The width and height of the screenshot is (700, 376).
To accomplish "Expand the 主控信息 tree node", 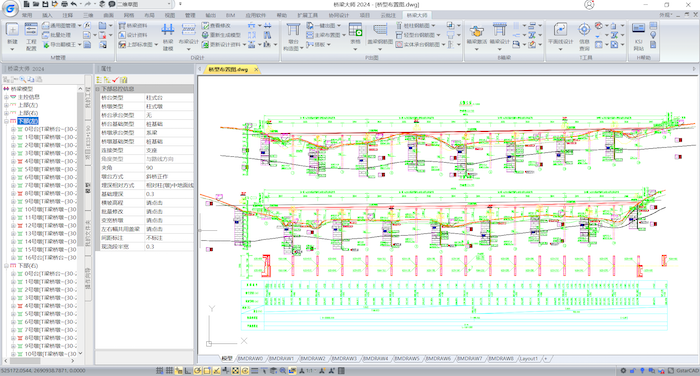I will [6, 97].
